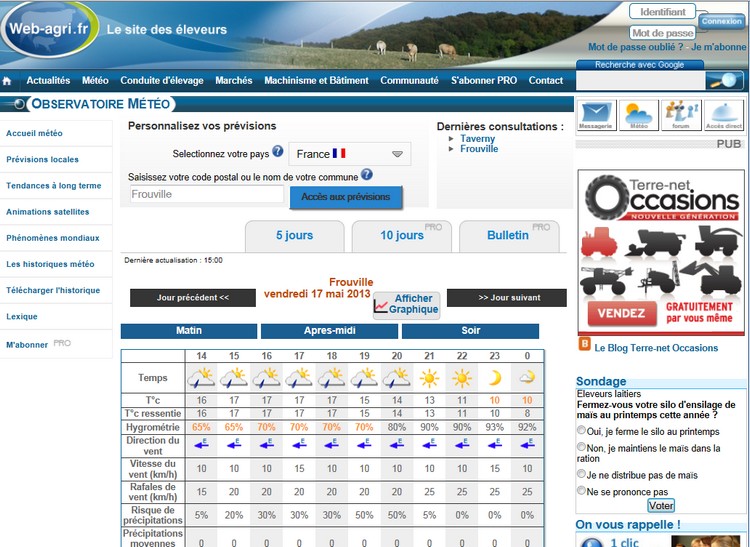
Task: Open 'Télécharger l'historique' sidebar link
Action: click(x=53, y=290)
